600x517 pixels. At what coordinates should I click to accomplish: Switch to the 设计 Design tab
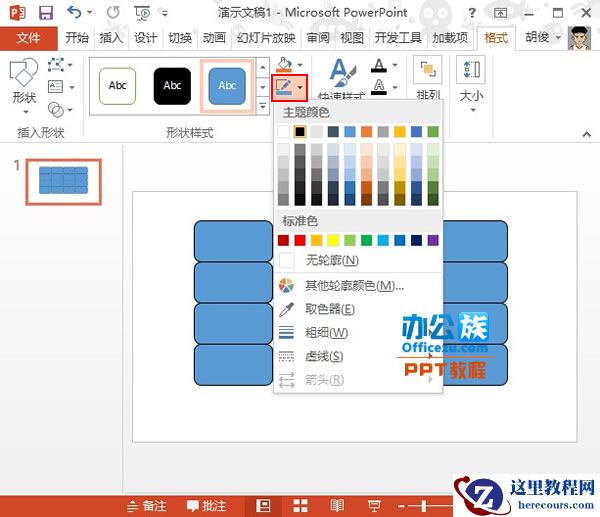tap(145, 38)
